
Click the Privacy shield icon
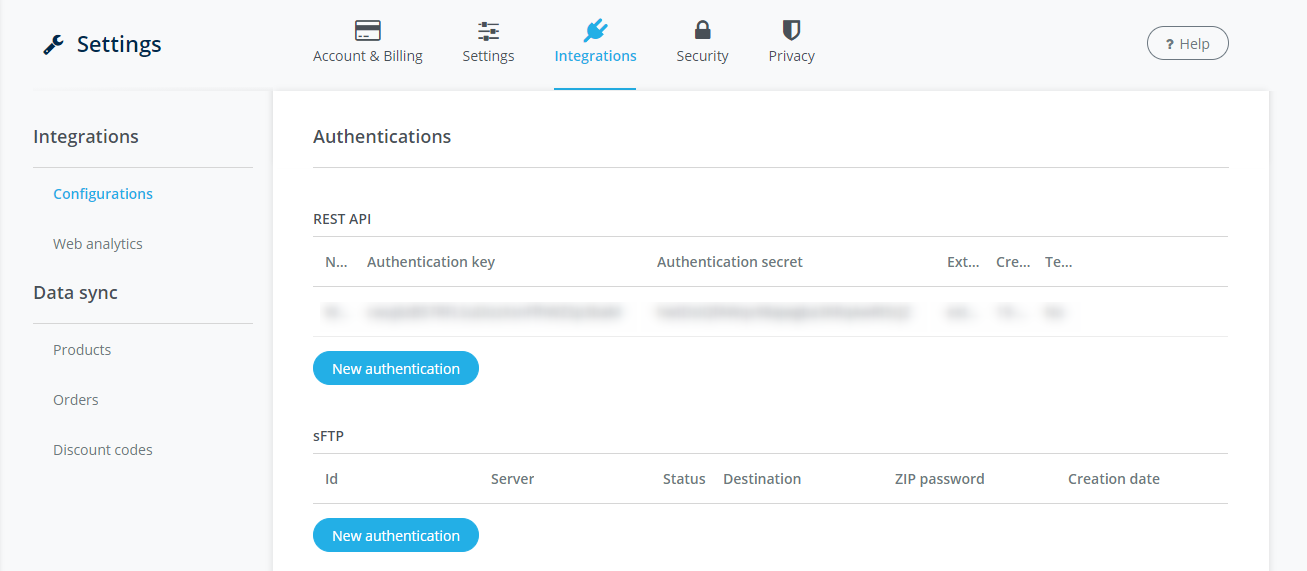click(x=791, y=30)
